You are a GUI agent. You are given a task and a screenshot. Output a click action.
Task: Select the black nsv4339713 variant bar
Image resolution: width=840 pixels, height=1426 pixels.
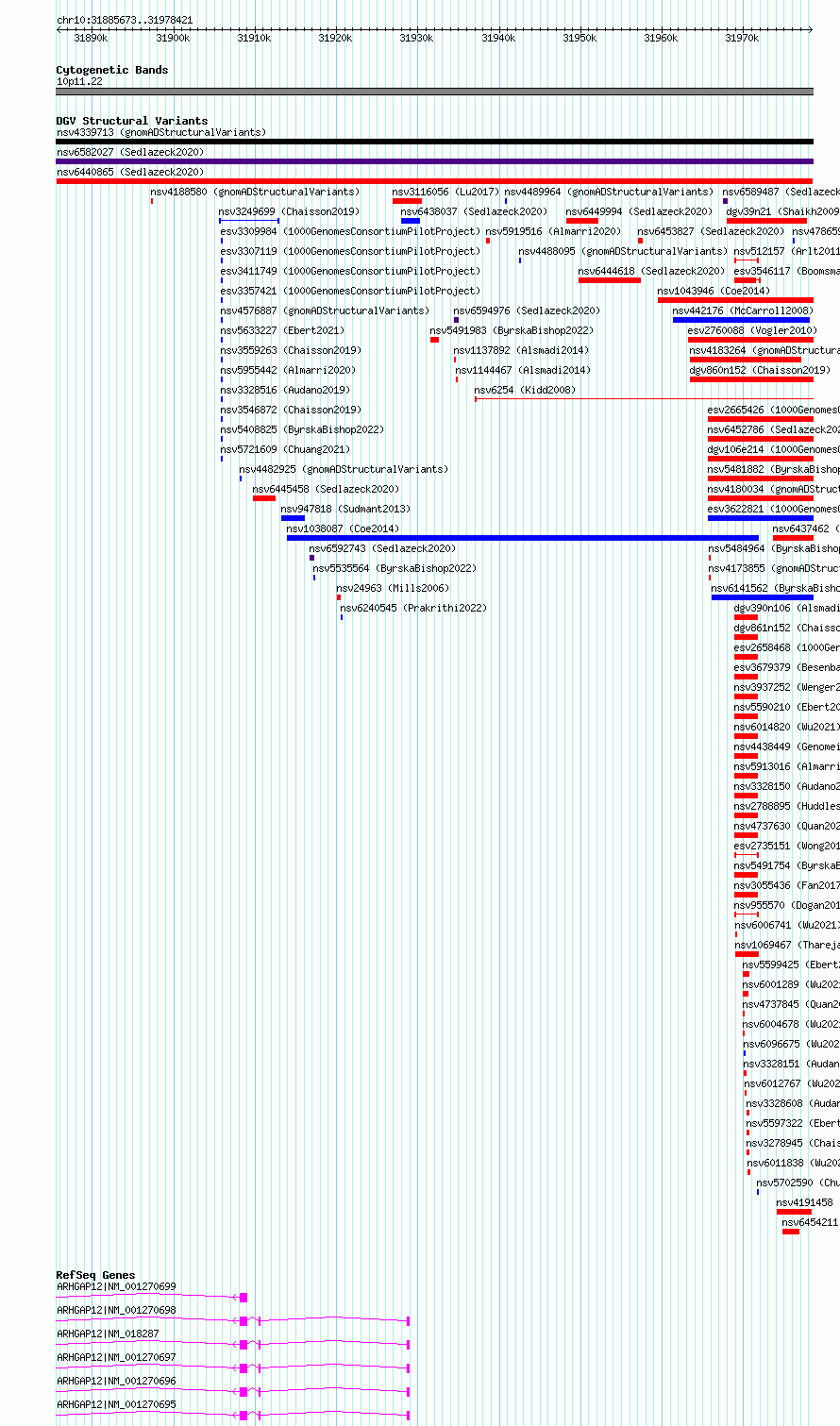(434, 142)
